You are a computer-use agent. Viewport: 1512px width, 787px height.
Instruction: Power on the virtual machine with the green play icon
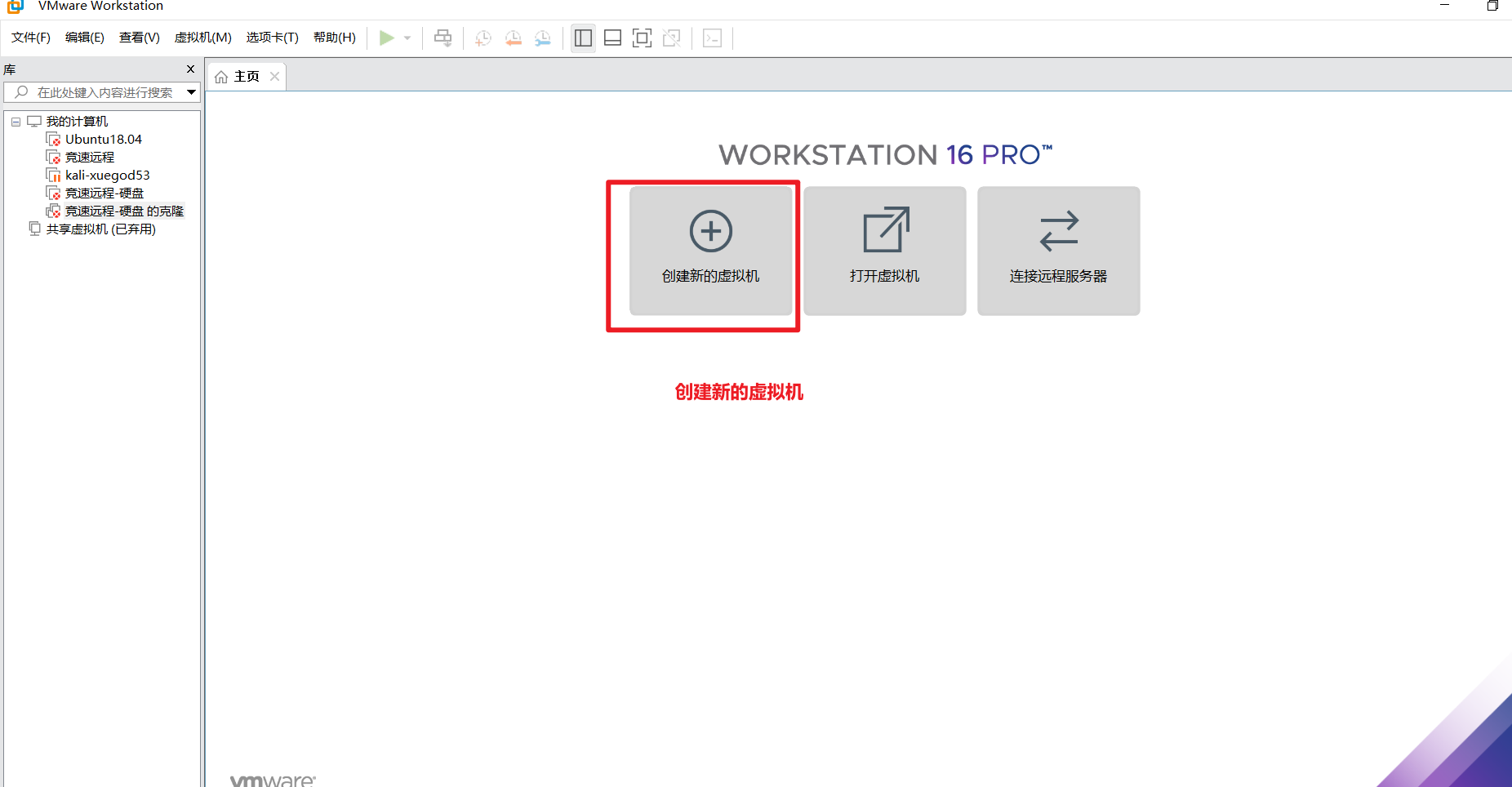(387, 38)
